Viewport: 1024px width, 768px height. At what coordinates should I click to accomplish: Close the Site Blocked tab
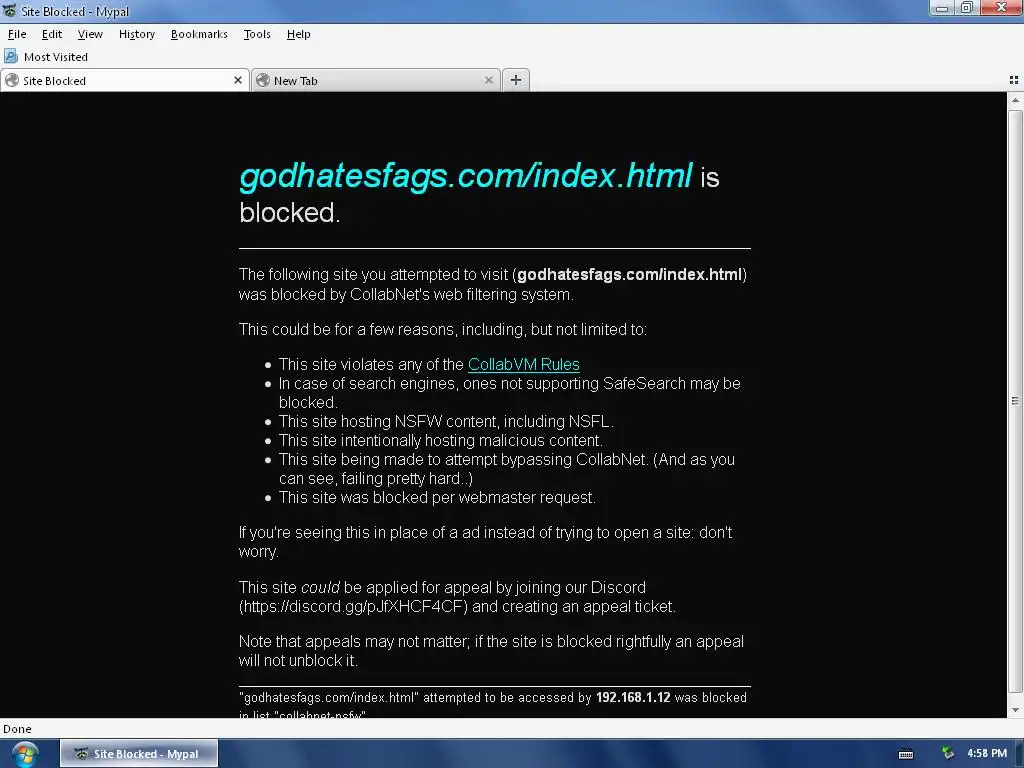238,80
